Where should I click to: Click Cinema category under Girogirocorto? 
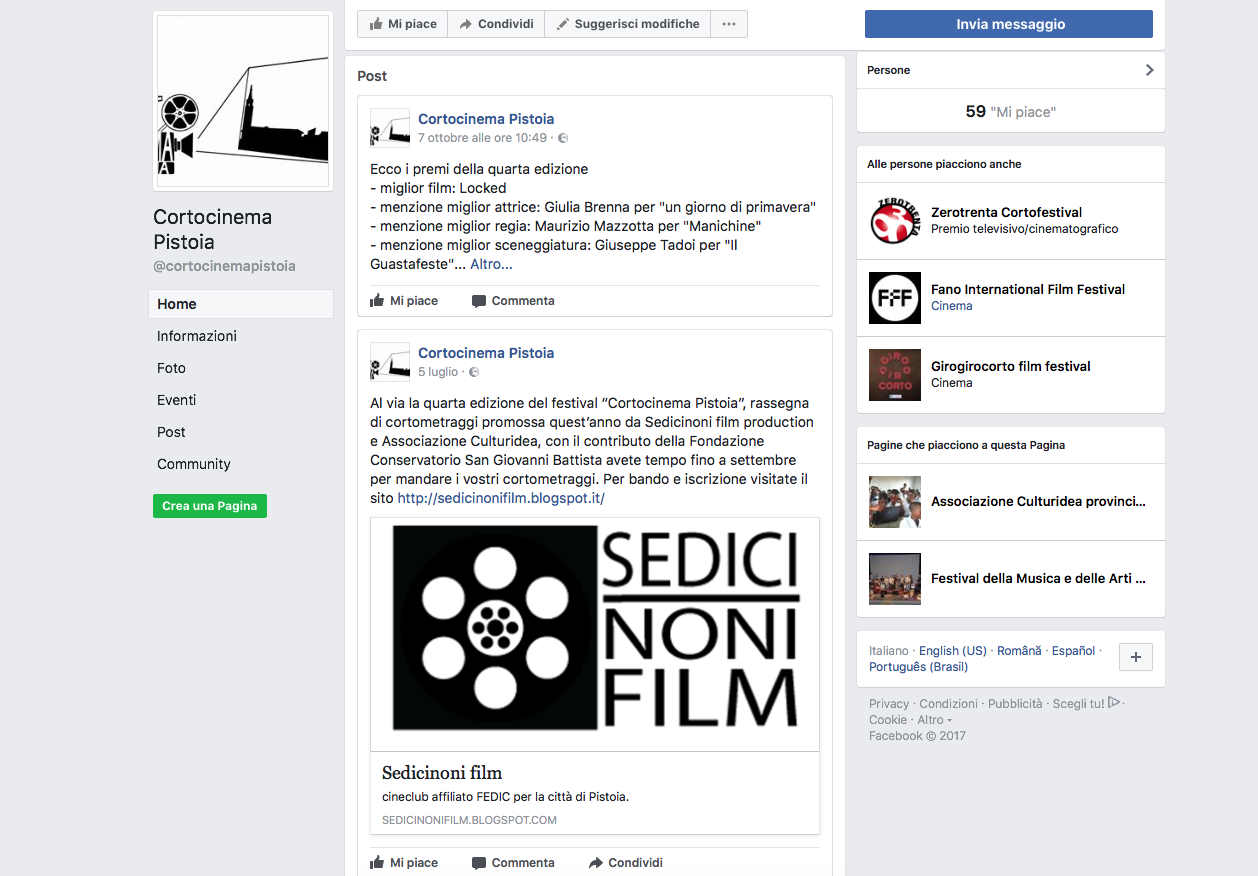(952, 383)
